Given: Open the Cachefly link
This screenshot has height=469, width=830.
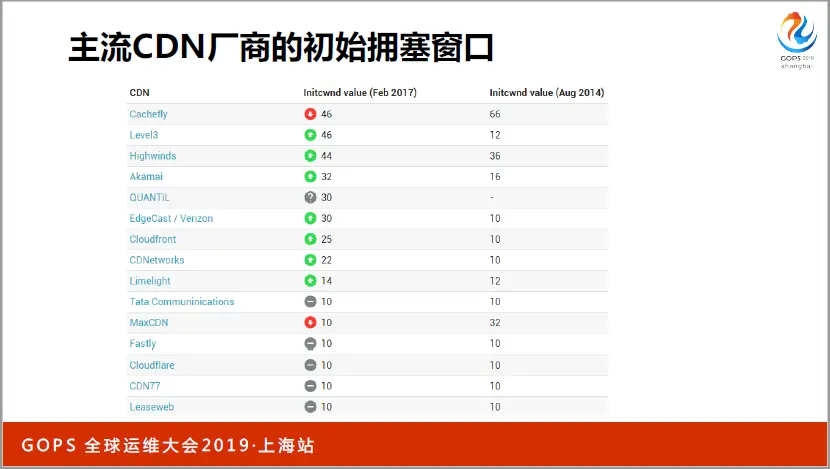Looking at the screenshot, I should [148, 114].
